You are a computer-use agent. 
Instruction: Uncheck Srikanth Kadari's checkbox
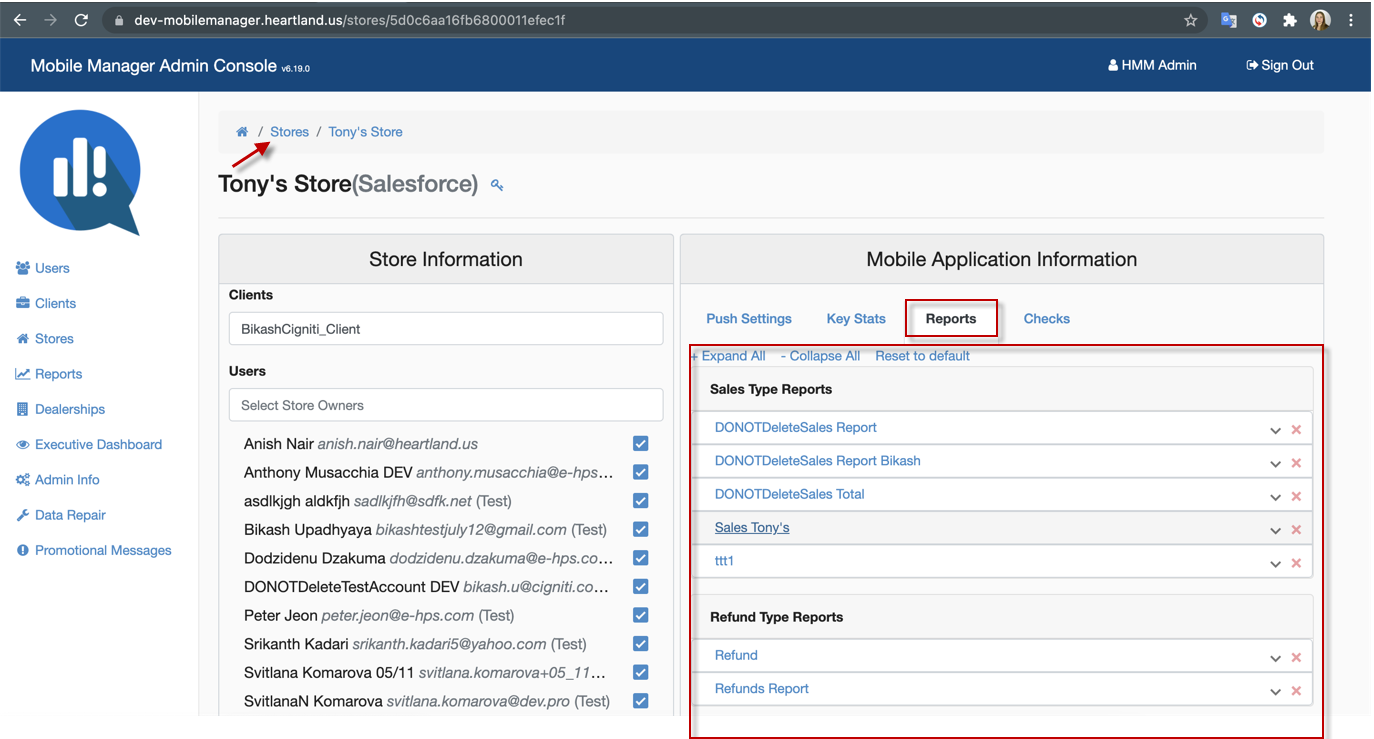click(x=641, y=644)
